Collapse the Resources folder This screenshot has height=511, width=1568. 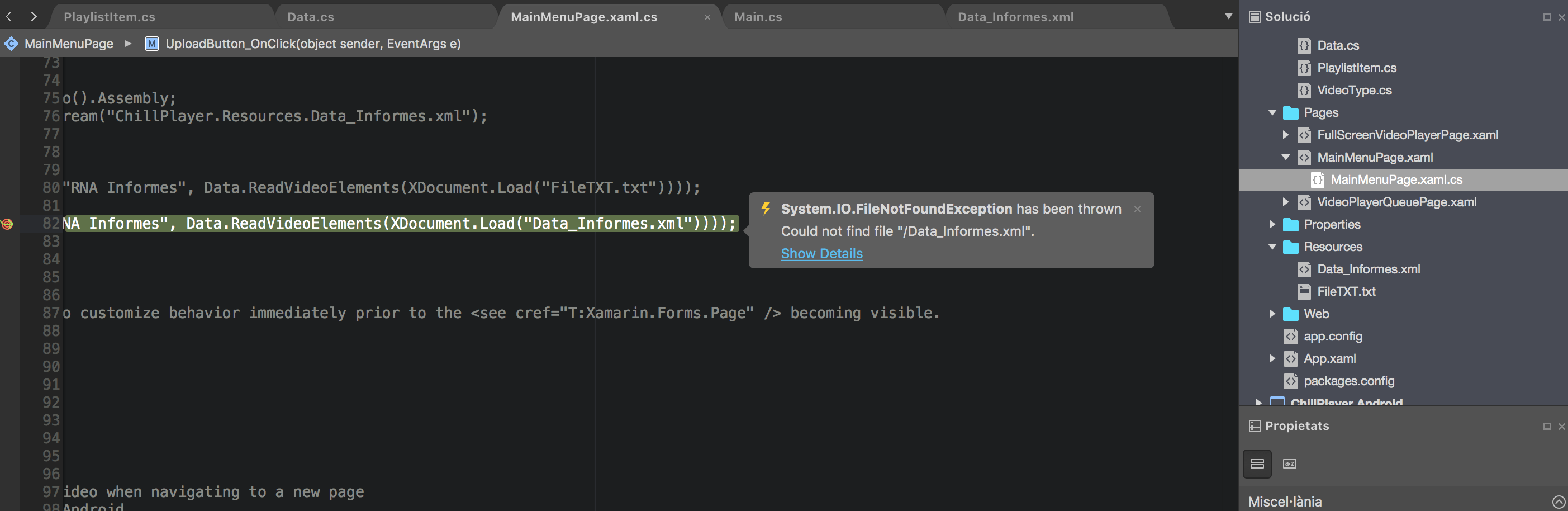coord(1272,247)
